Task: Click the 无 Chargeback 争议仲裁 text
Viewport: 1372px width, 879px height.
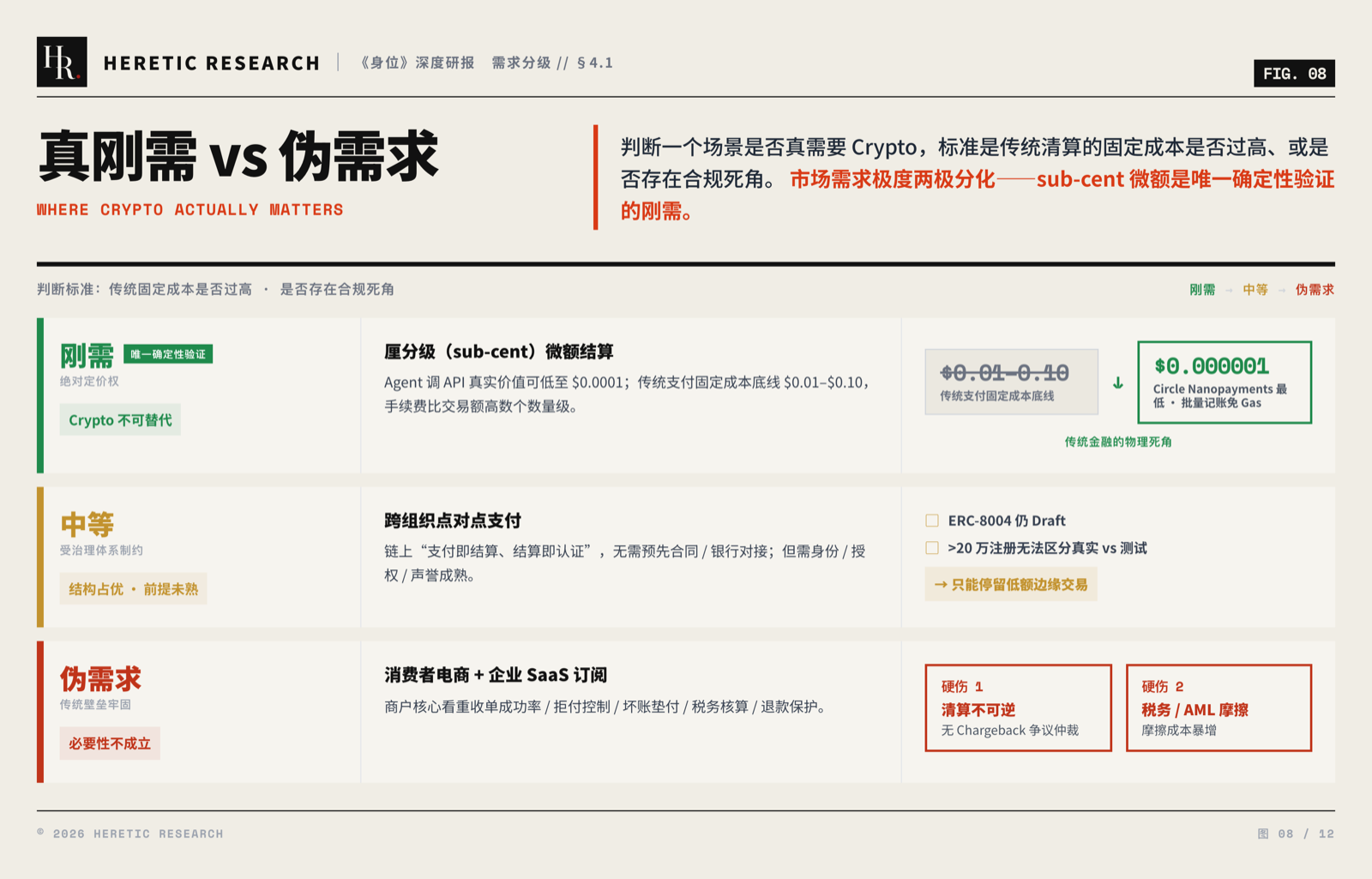Action: pos(1009,731)
